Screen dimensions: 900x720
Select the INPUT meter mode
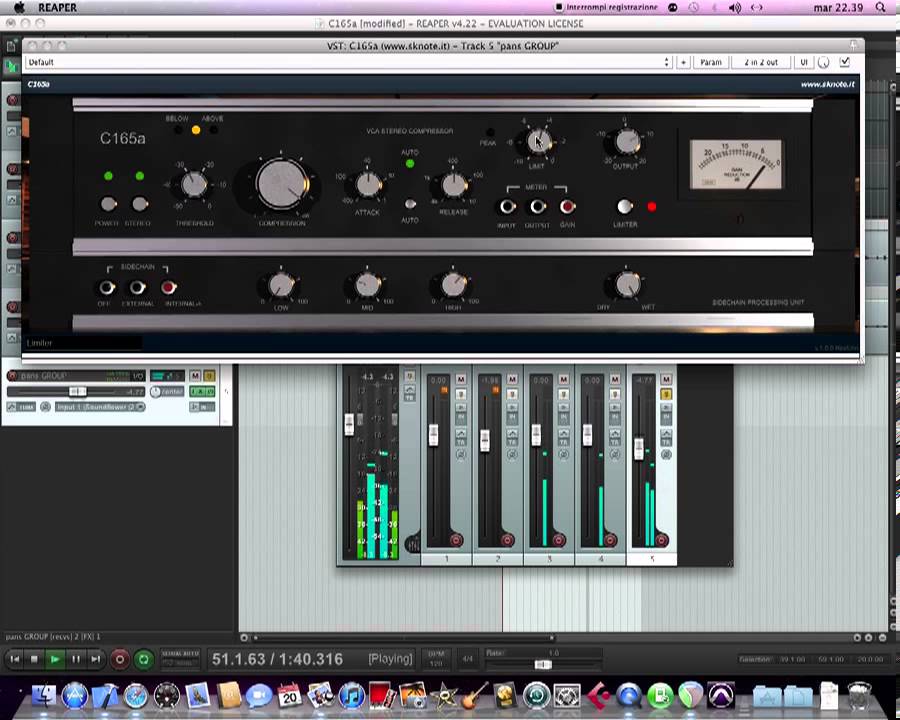pyautogui.click(x=507, y=207)
